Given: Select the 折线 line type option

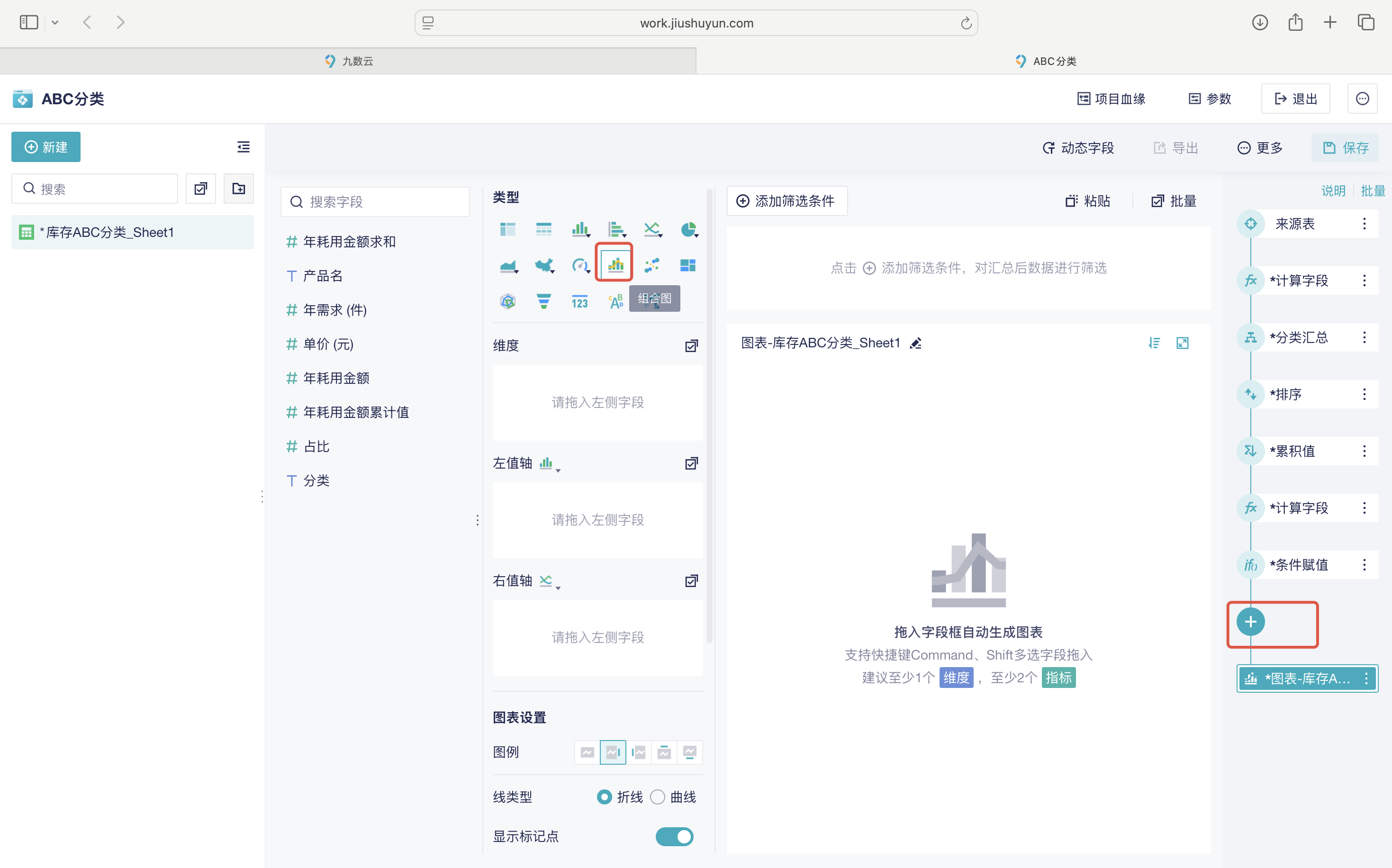Looking at the screenshot, I should (x=604, y=797).
